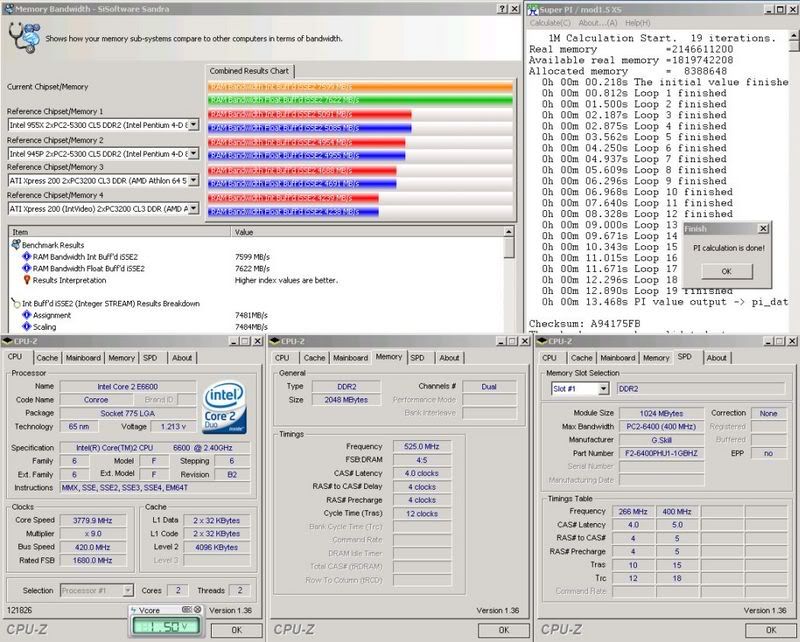Image resolution: width=800 pixels, height=642 pixels.
Task: Close the Finish dialog
Action: 763,229
